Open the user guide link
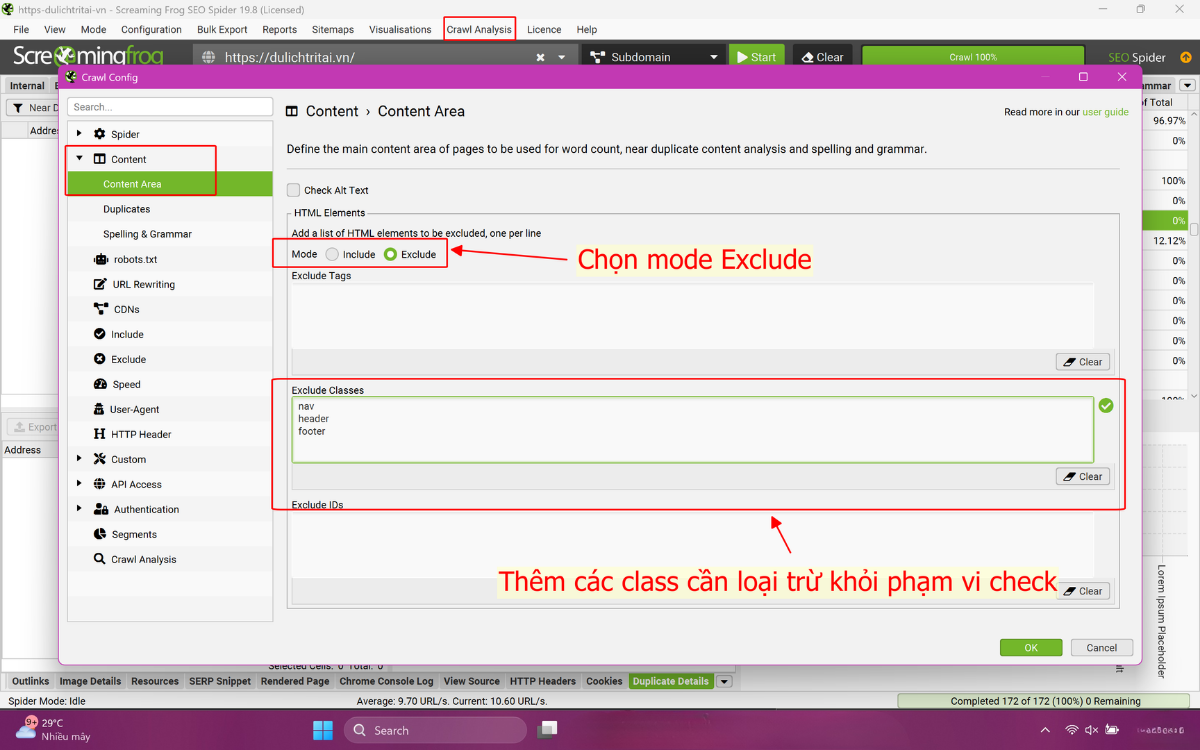The height and width of the screenshot is (750, 1200). 1105,112
